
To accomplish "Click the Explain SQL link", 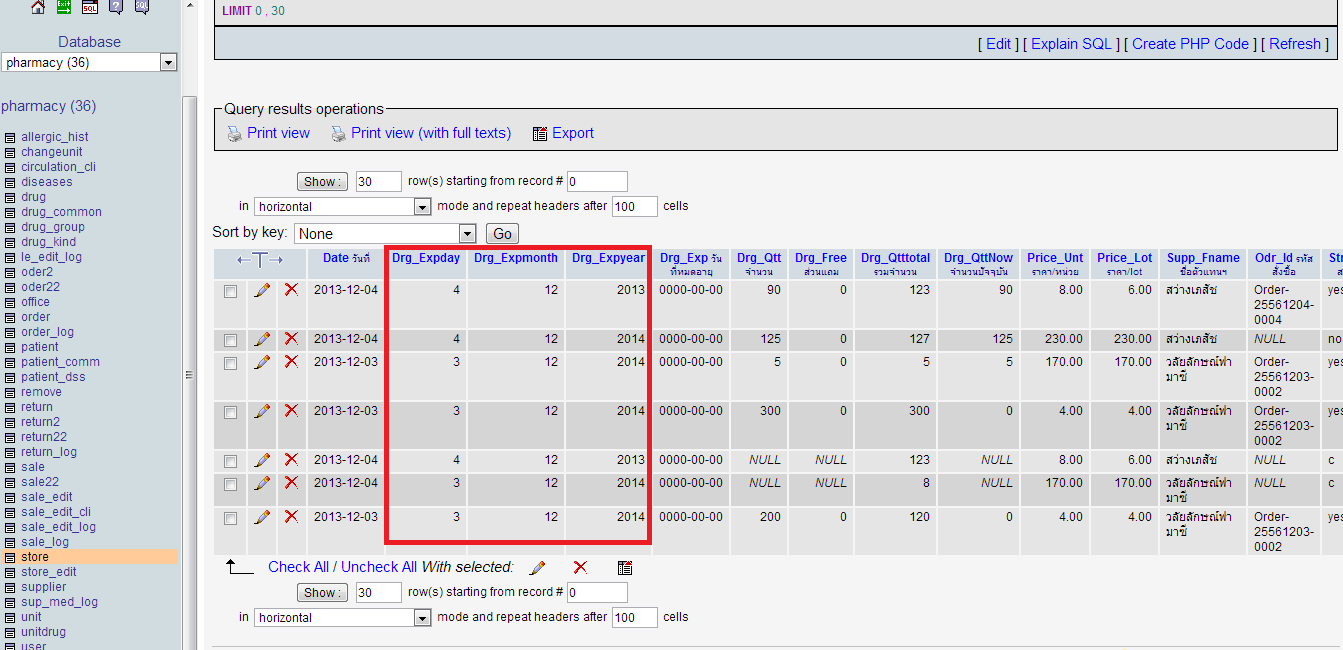I will pos(1072,44).
